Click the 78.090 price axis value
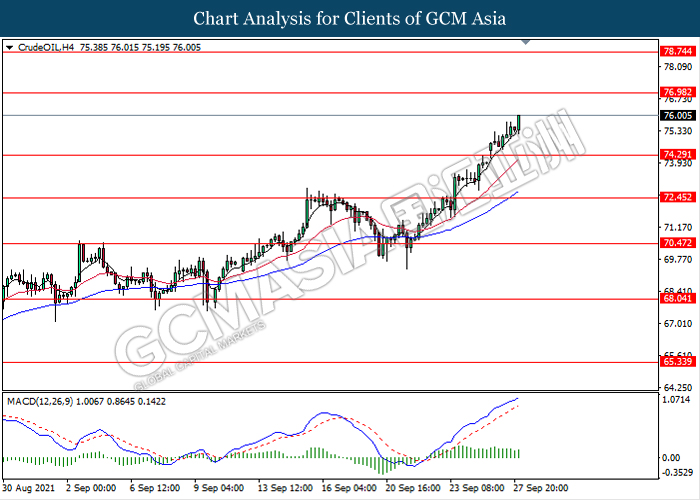 pyautogui.click(x=678, y=67)
